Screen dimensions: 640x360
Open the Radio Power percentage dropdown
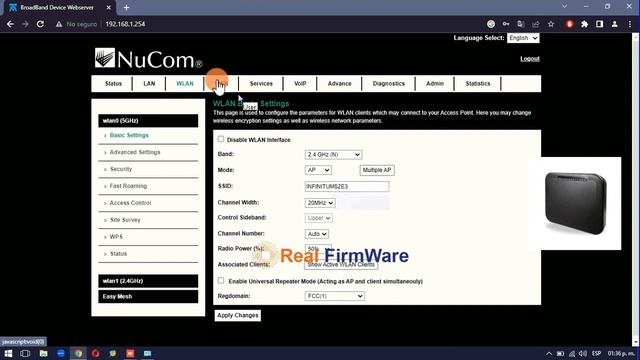318,249
